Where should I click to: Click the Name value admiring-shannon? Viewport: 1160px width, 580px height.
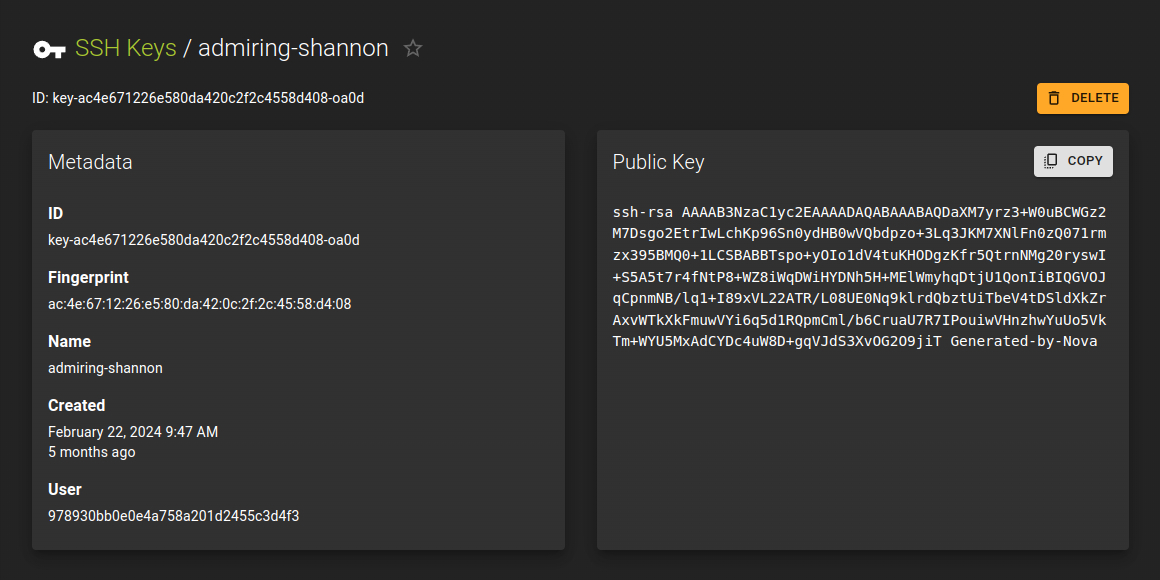pyautogui.click(x=105, y=368)
